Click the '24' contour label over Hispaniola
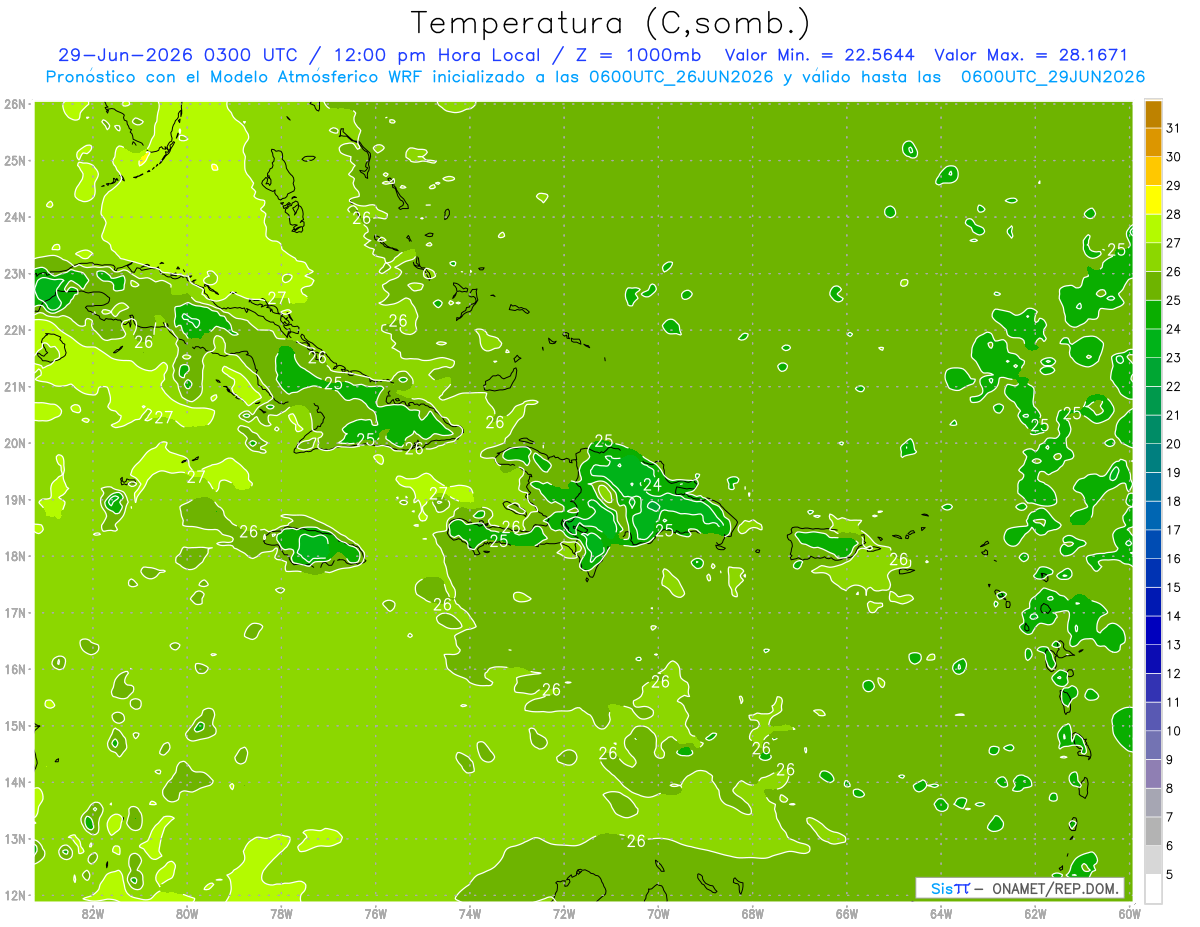 click(x=652, y=485)
